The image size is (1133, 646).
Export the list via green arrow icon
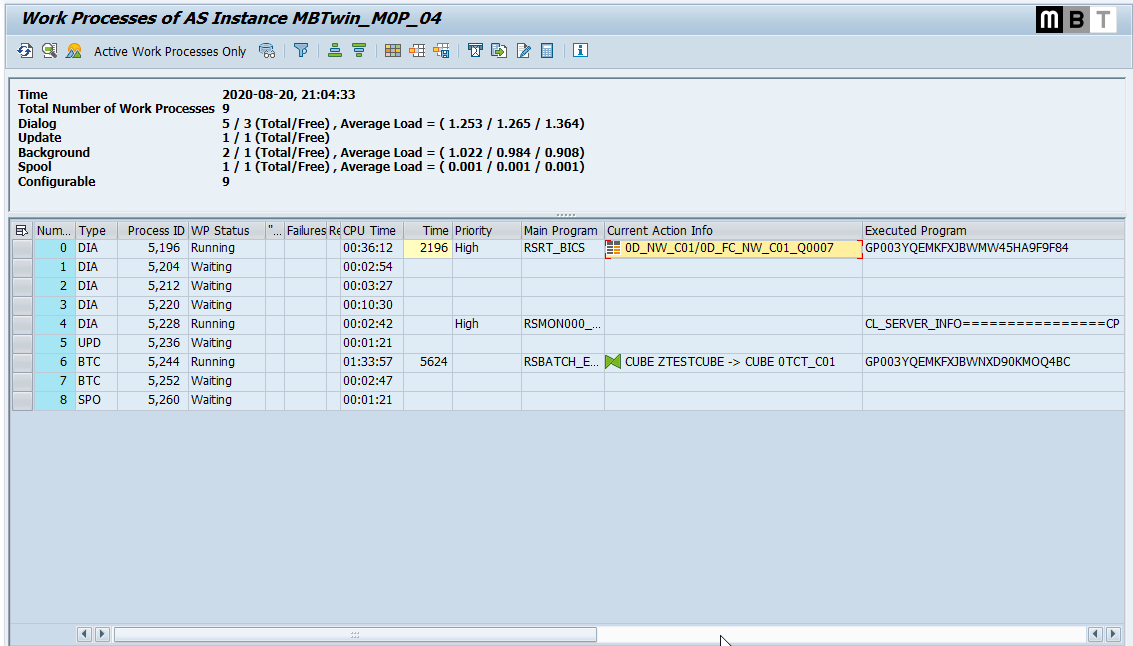(x=499, y=50)
